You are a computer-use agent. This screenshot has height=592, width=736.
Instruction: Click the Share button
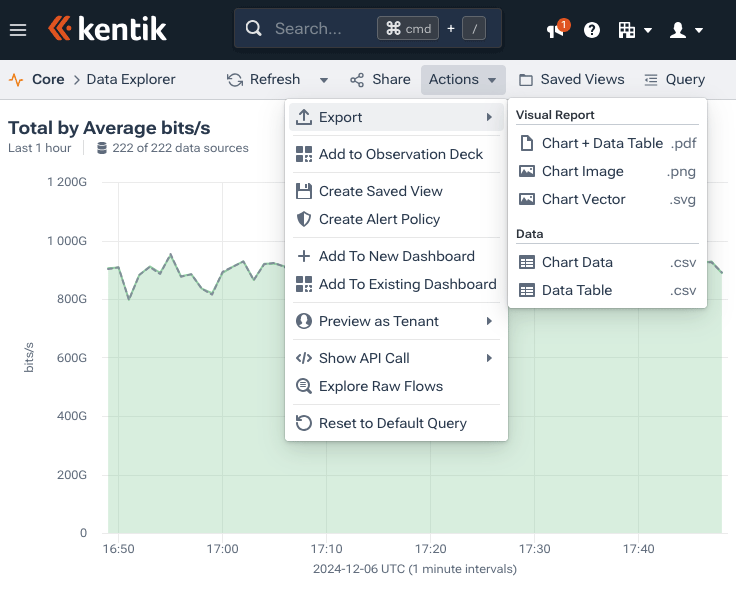(380, 80)
